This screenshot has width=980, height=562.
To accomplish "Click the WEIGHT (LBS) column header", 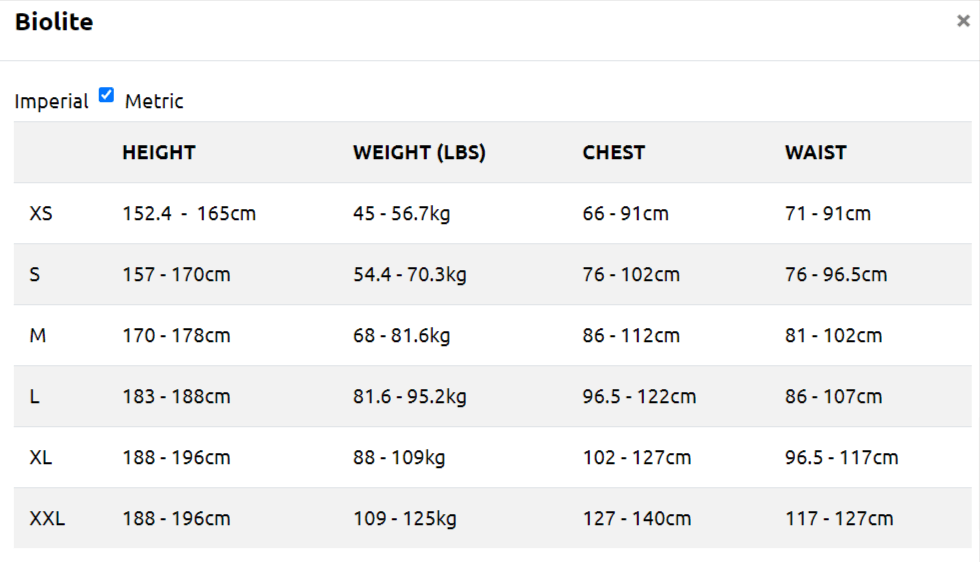I will tap(419, 153).
